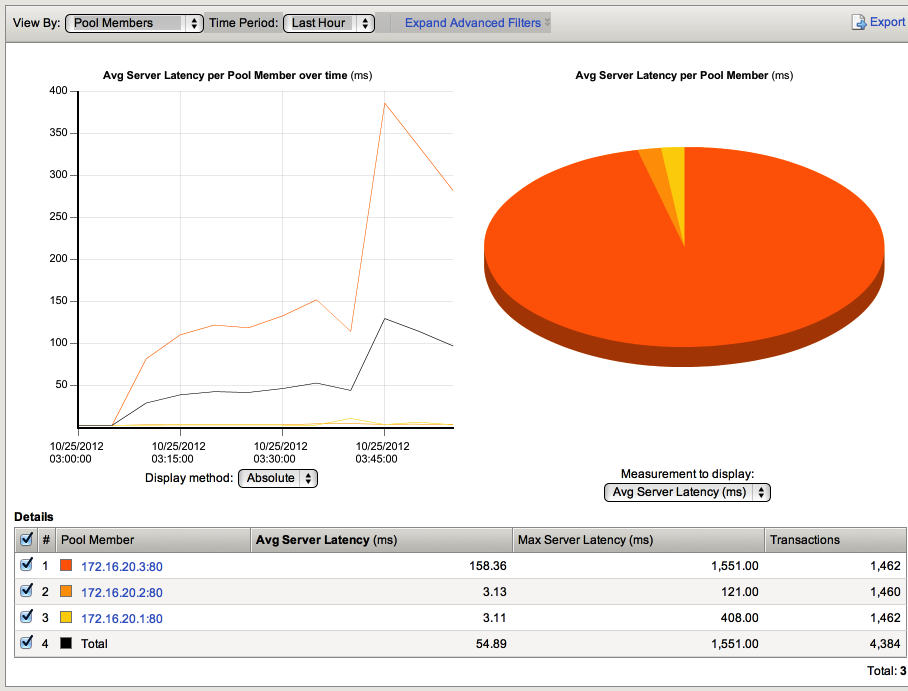The width and height of the screenshot is (908, 691).
Task: Uncheck the row 2 checkbox for 172.16.20.2:80
Action: coord(27,592)
